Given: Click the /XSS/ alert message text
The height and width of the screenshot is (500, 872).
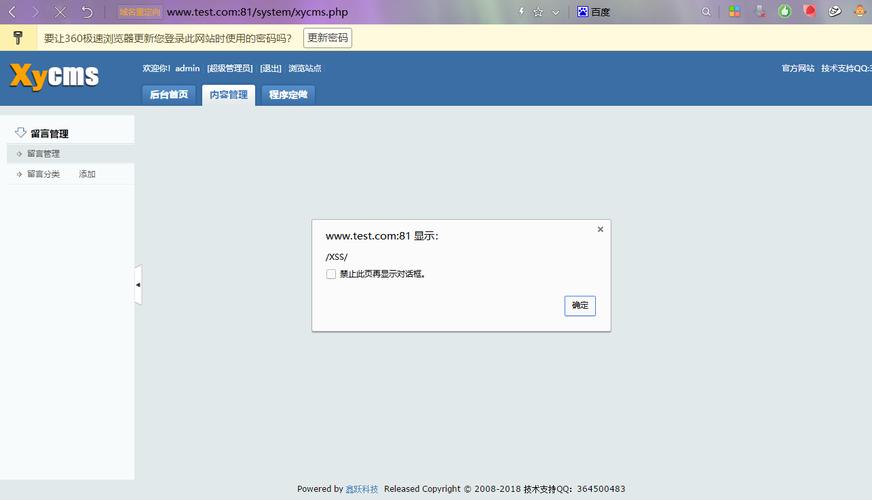Looking at the screenshot, I should [336, 256].
